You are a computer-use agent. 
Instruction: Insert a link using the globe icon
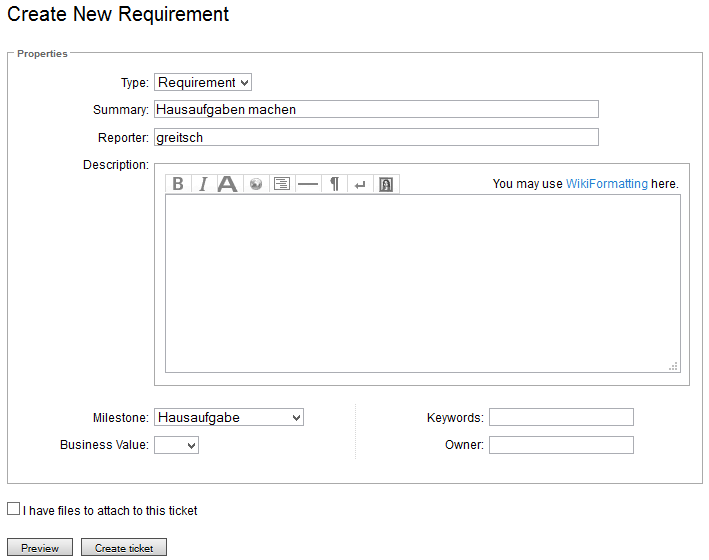(x=256, y=184)
